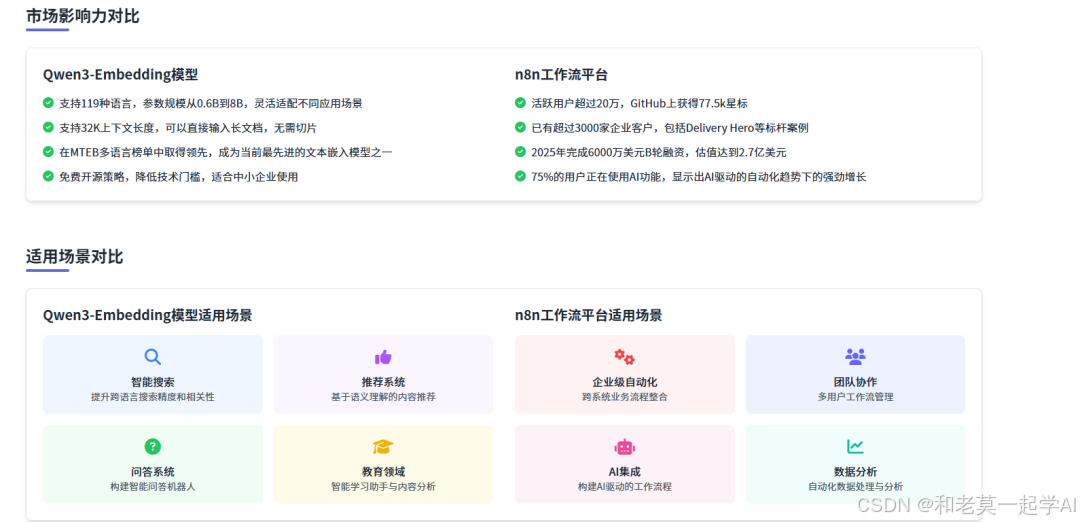Viewport: 1080px width, 522px height.
Task: Click the n8n工作流平台 title
Action: (561, 75)
